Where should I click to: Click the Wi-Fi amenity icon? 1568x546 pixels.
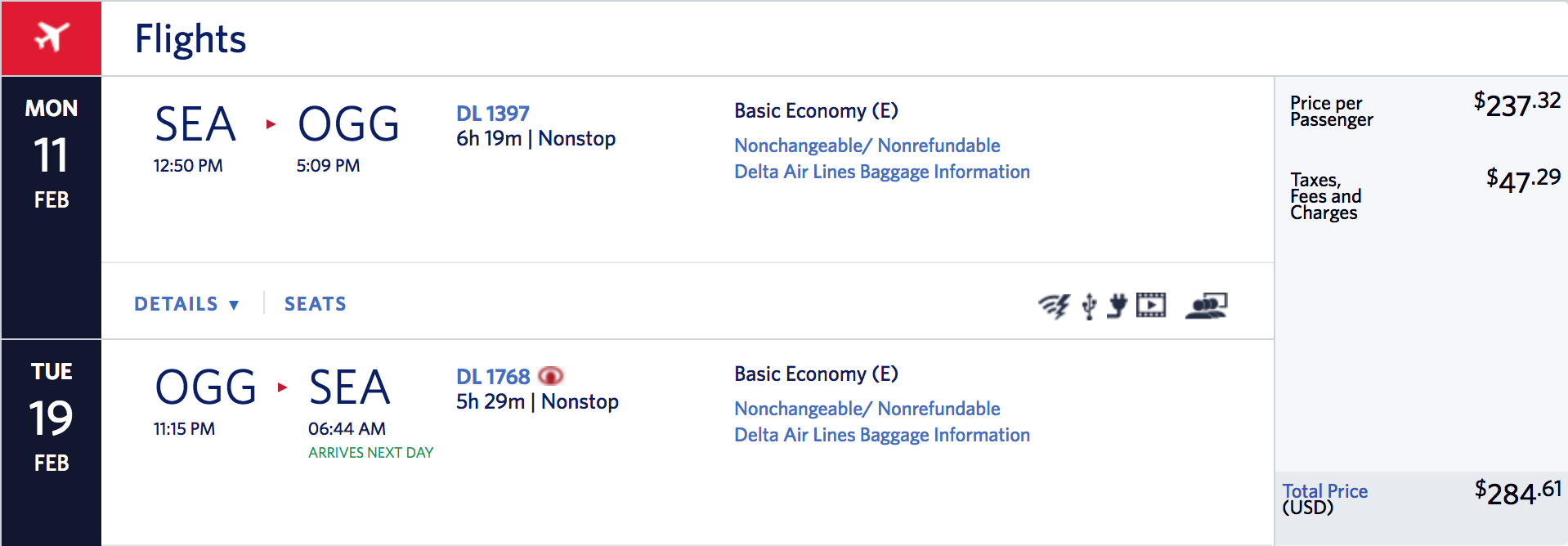1054,306
